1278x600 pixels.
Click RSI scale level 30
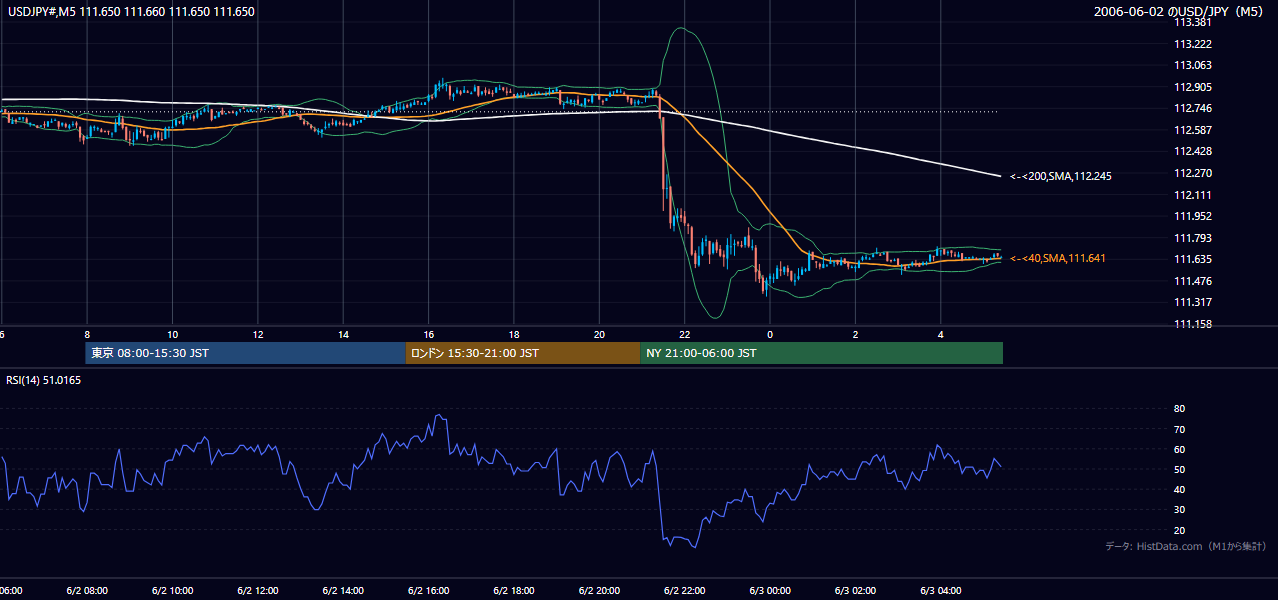click(1179, 510)
